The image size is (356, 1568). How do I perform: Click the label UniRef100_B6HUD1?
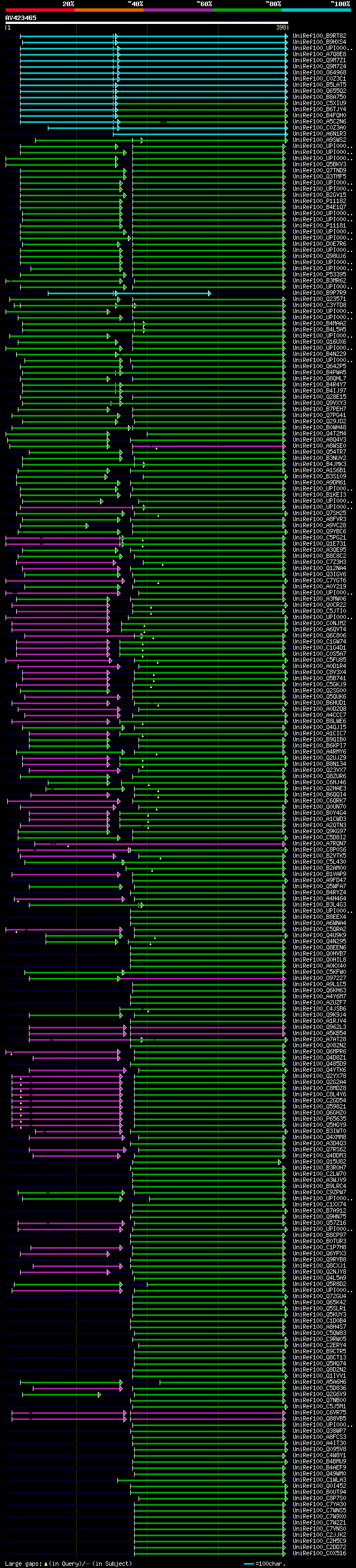click(319, 703)
